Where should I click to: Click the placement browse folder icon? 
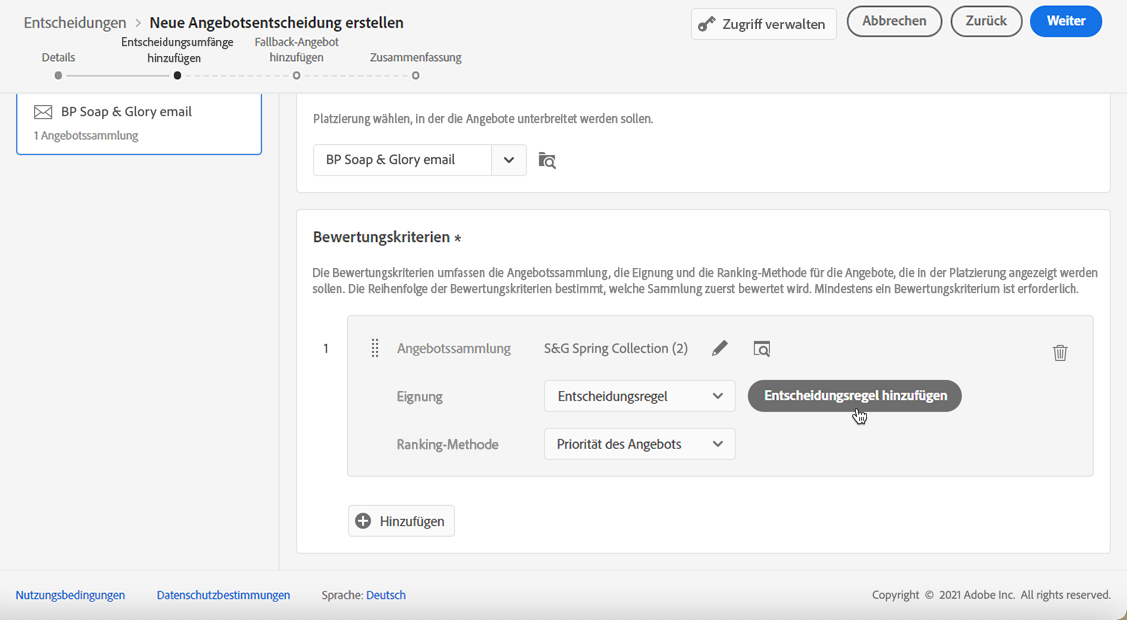[547, 160]
